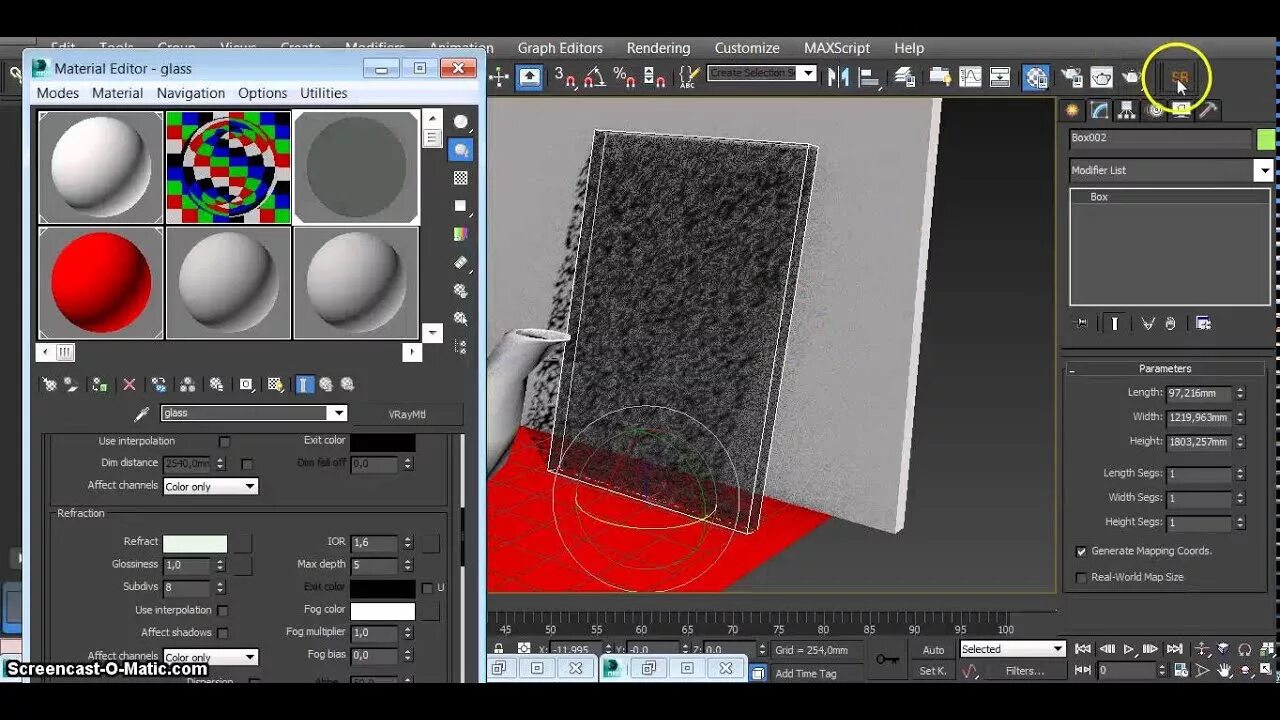The image size is (1280, 720).
Task: Click the Hierarchy panel icon
Action: coord(1126,111)
